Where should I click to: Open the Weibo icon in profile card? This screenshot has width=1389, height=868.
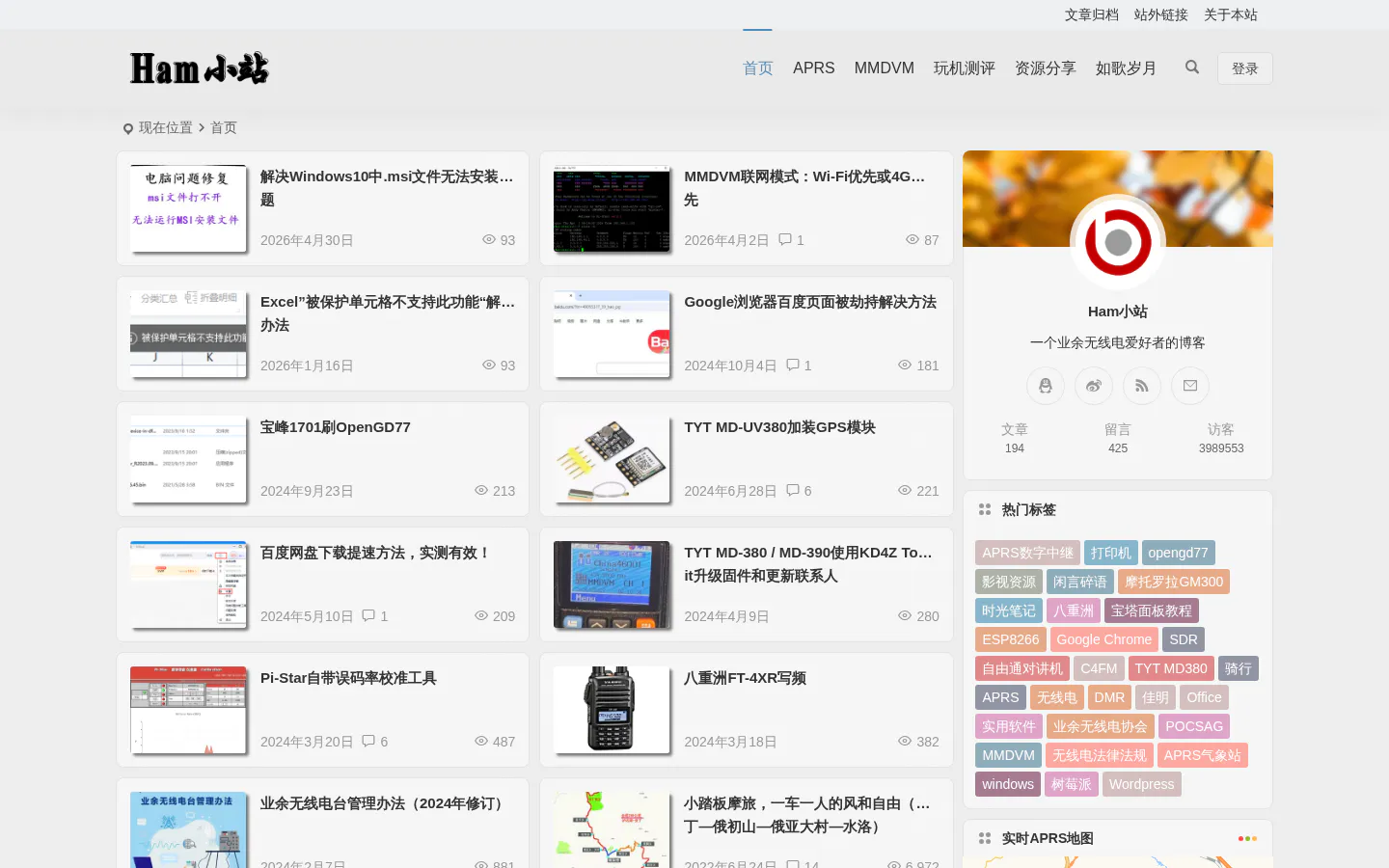tap(1094, 386)
